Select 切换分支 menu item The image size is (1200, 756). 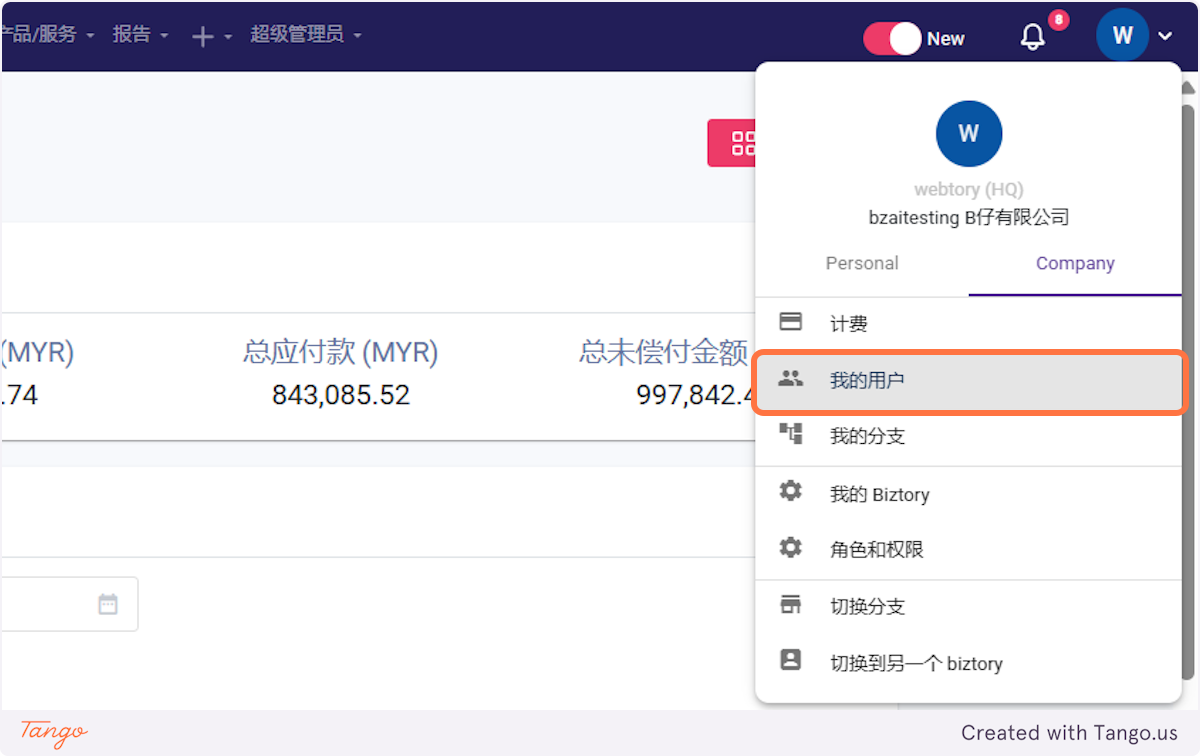coord(968,607)
